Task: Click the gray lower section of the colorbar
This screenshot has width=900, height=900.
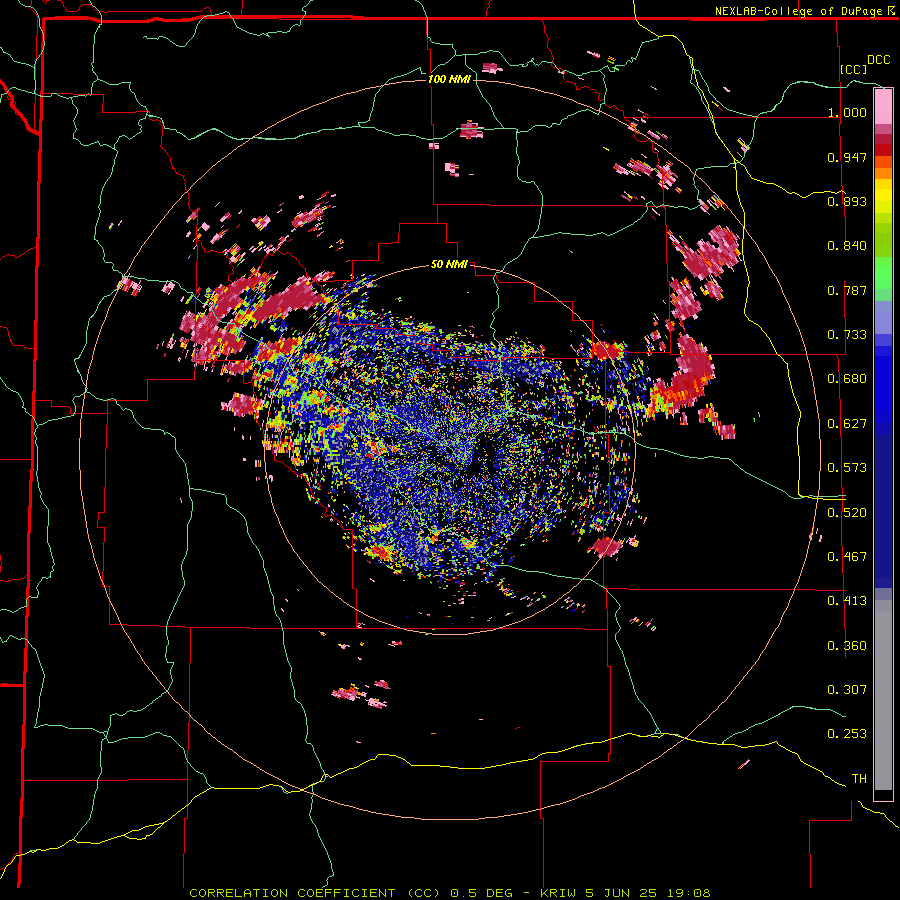Action: (883, 695)
